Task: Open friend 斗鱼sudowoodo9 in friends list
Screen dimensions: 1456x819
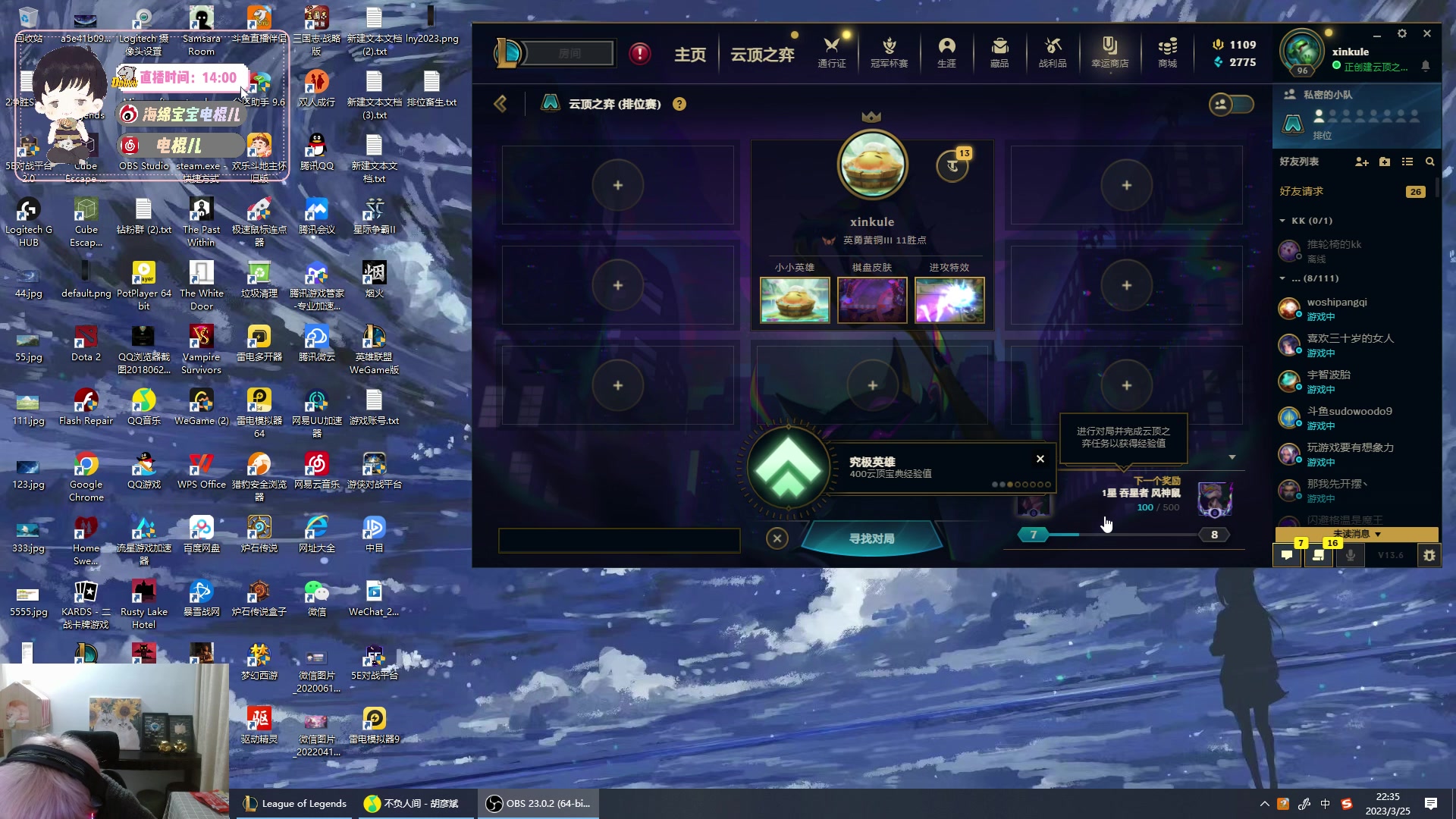Action: [1353, 418]
